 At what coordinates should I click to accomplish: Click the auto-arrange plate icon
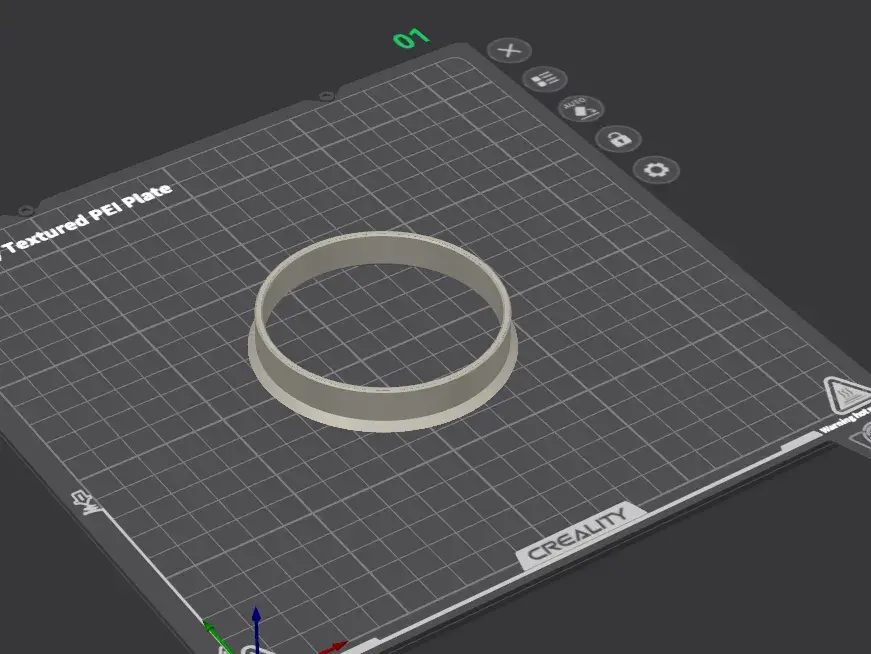click(x=580, y=109)
